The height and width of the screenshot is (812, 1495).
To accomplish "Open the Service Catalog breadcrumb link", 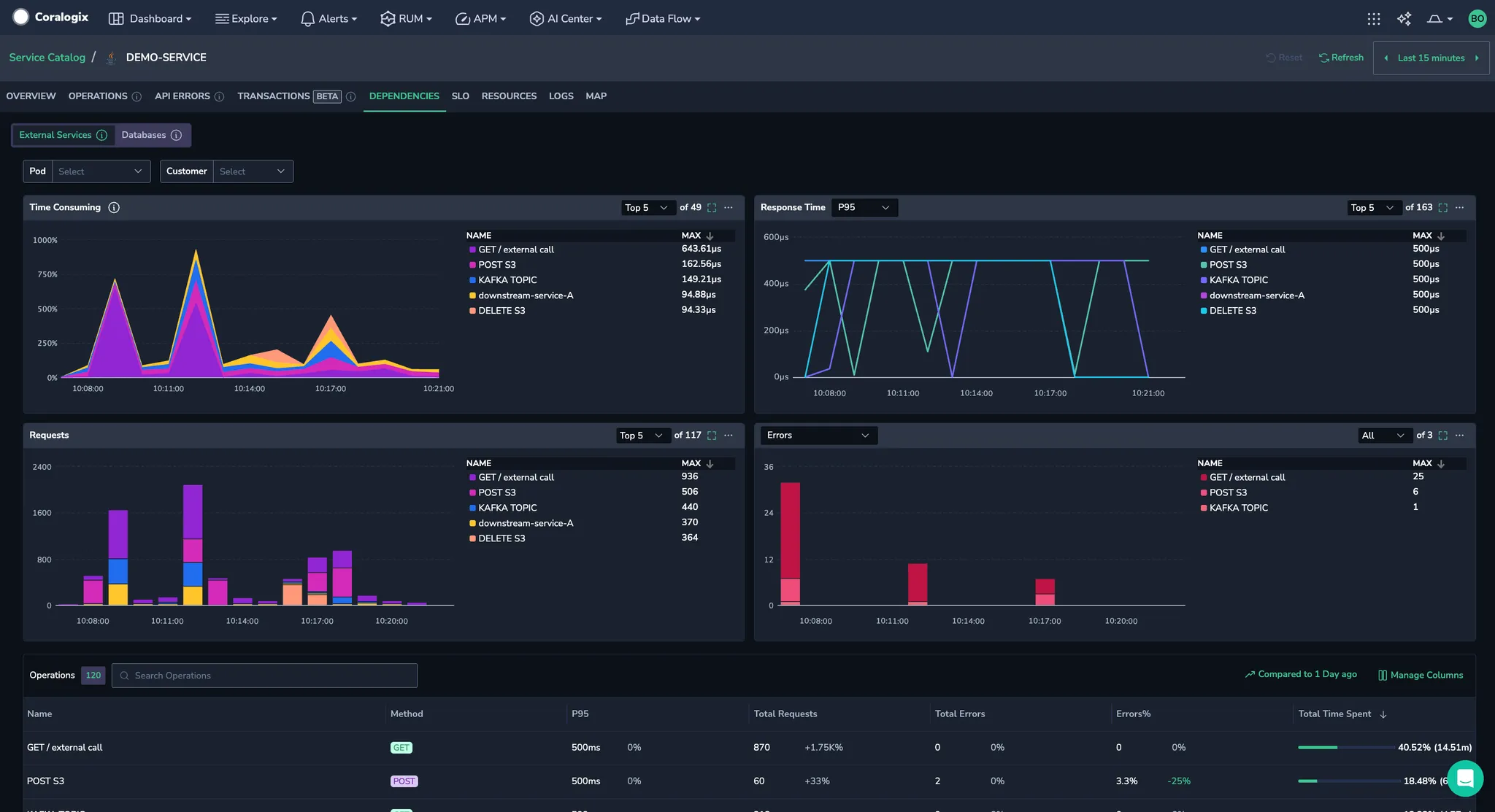I will (x=47, y=58).
